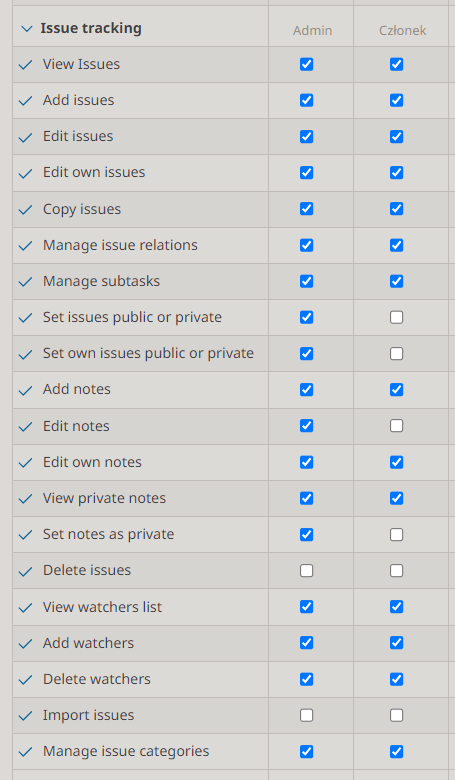Uncheck View Issues for Członek role

click(x=396, y=64)
